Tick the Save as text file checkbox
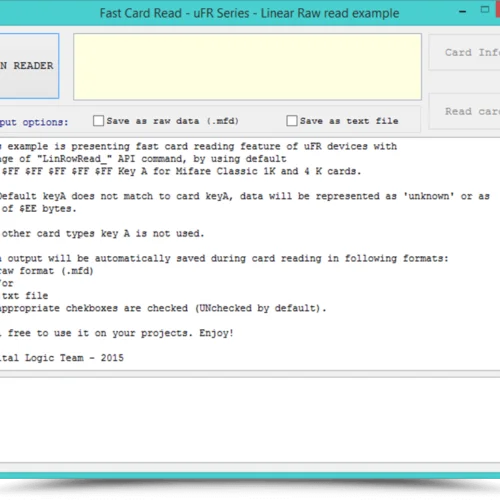500x500 pixels. [292, 121]
